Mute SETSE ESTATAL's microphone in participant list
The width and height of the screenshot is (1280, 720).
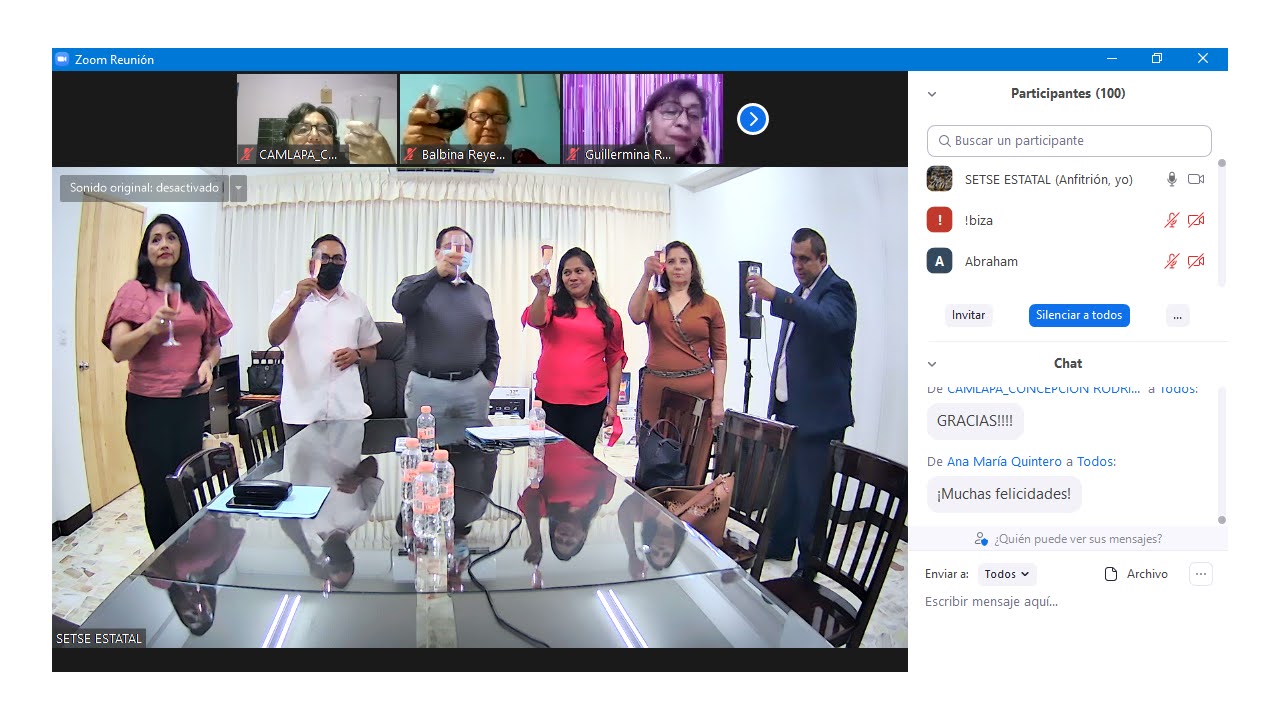click(x=1172, y=179)
